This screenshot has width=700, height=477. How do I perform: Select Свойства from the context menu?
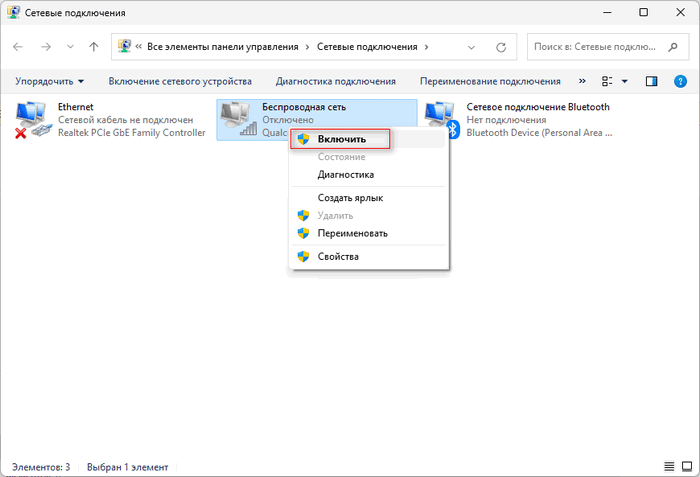point(338,256)
